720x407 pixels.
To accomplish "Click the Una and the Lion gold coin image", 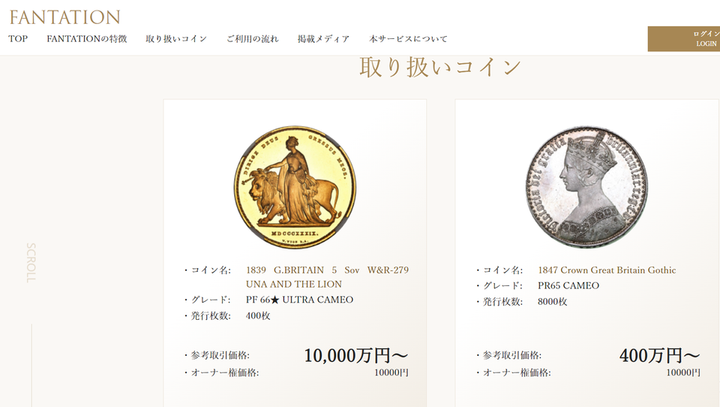I will (x=295, y=187).
